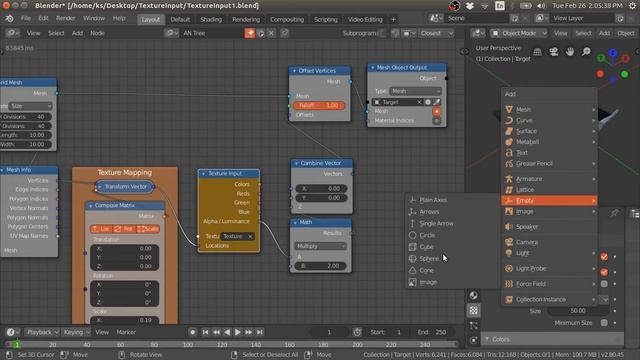
Task: Open the Render menu
Action: [x=65, y=19]
